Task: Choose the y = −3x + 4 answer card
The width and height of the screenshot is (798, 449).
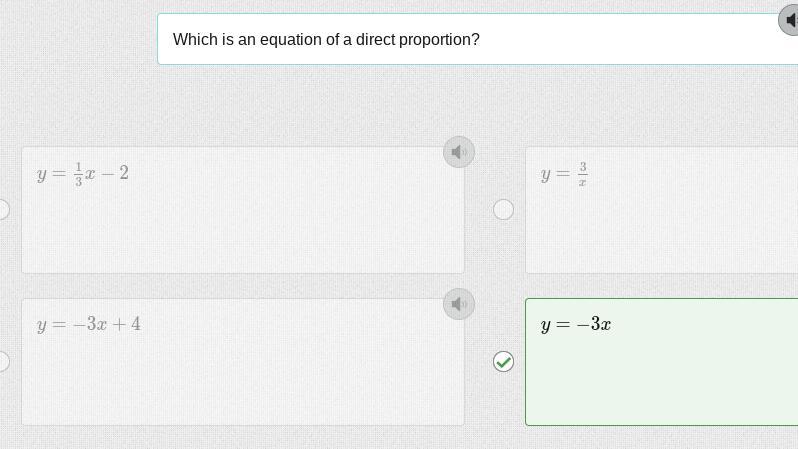Action: (x=242, y=372)
